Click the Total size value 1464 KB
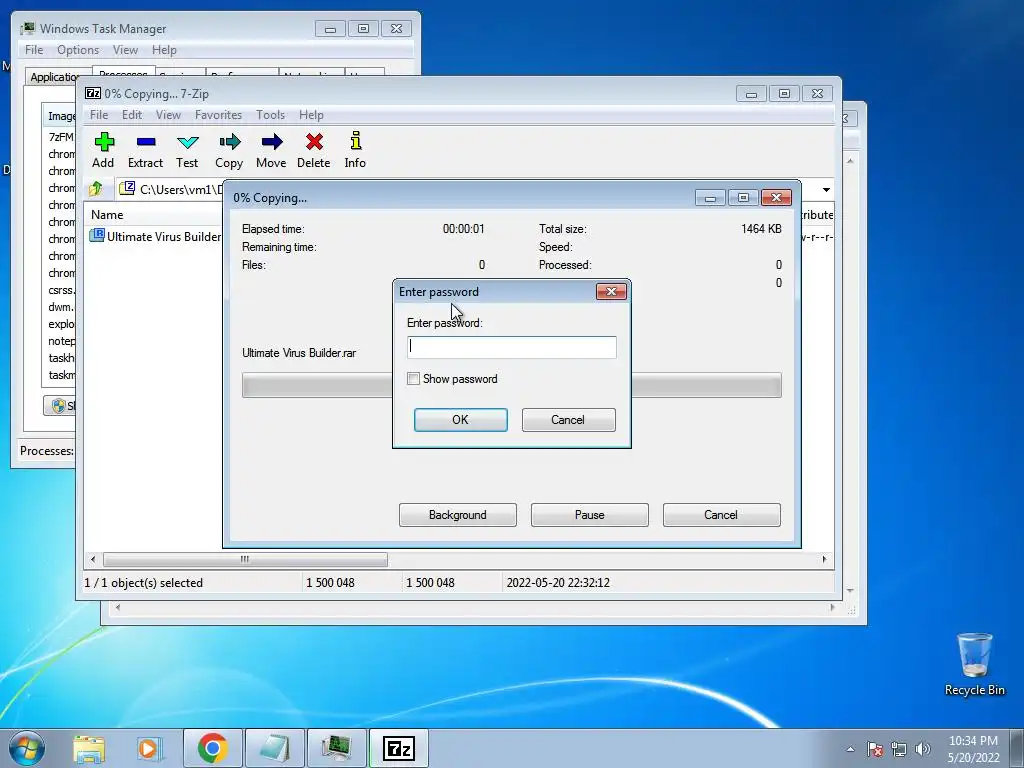Screen dimensions: 1024x768 click(761, 229)
